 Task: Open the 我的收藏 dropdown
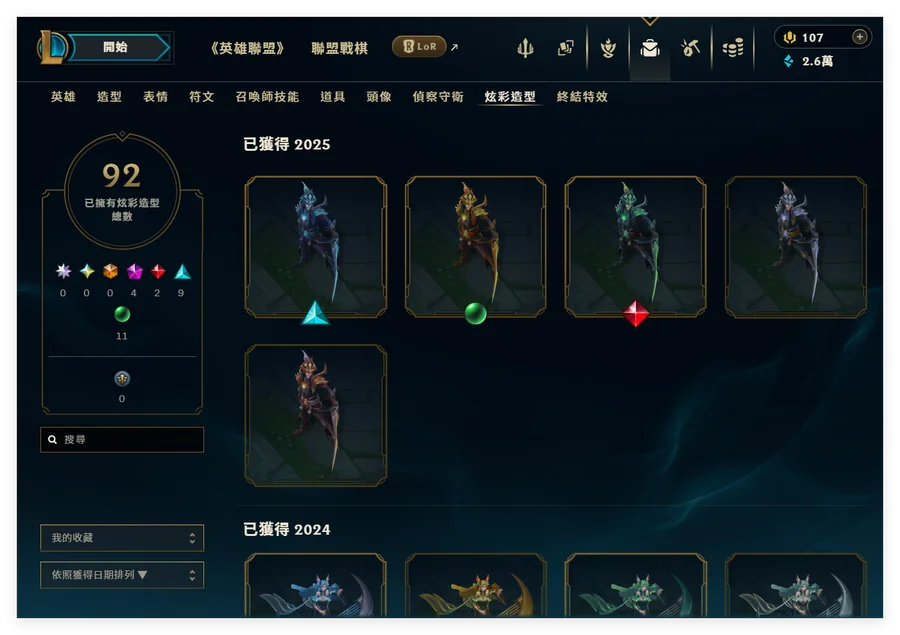tap(122, 538)
